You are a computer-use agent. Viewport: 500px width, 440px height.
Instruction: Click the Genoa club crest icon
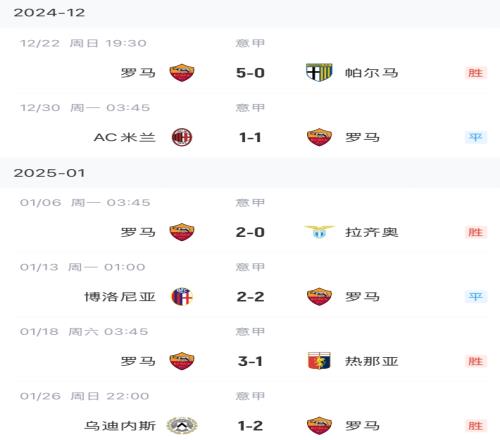[x=319, y=361]
